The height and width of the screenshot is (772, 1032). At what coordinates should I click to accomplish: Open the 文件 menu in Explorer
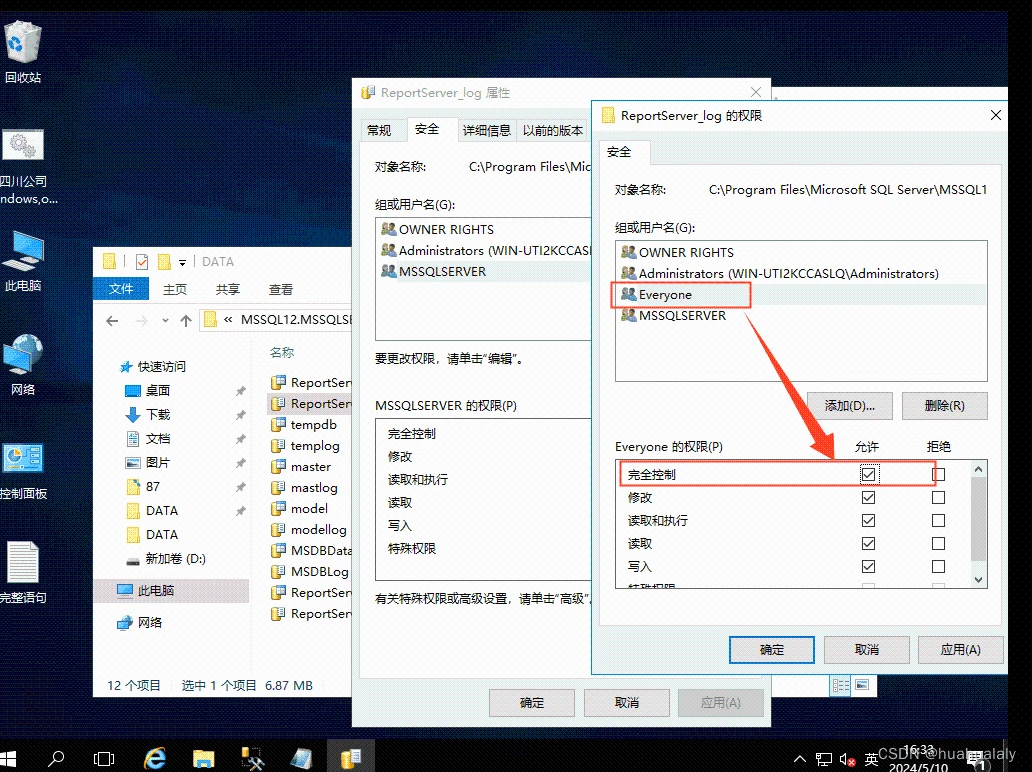click(x=120, y=289)
